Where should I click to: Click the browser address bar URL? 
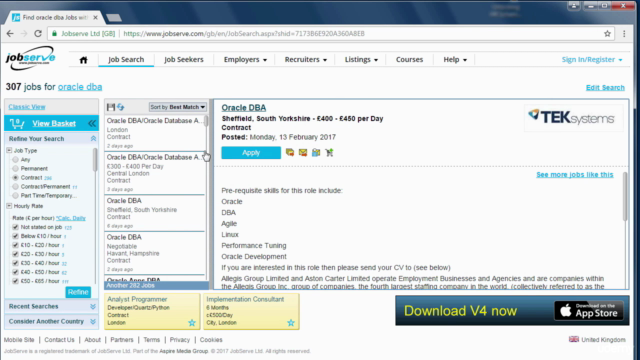point(244,33)
